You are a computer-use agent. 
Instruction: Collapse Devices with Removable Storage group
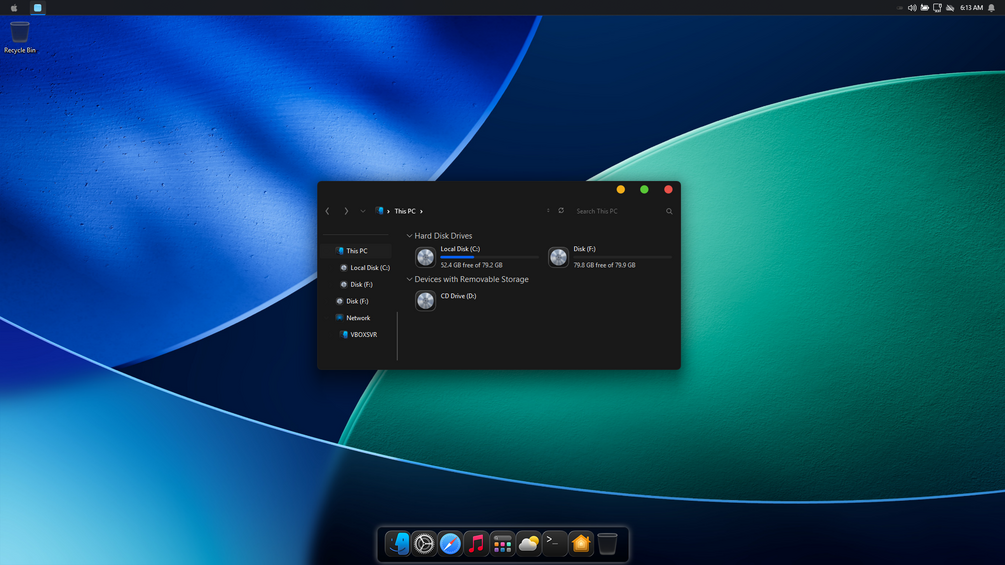tap(410, 279)
